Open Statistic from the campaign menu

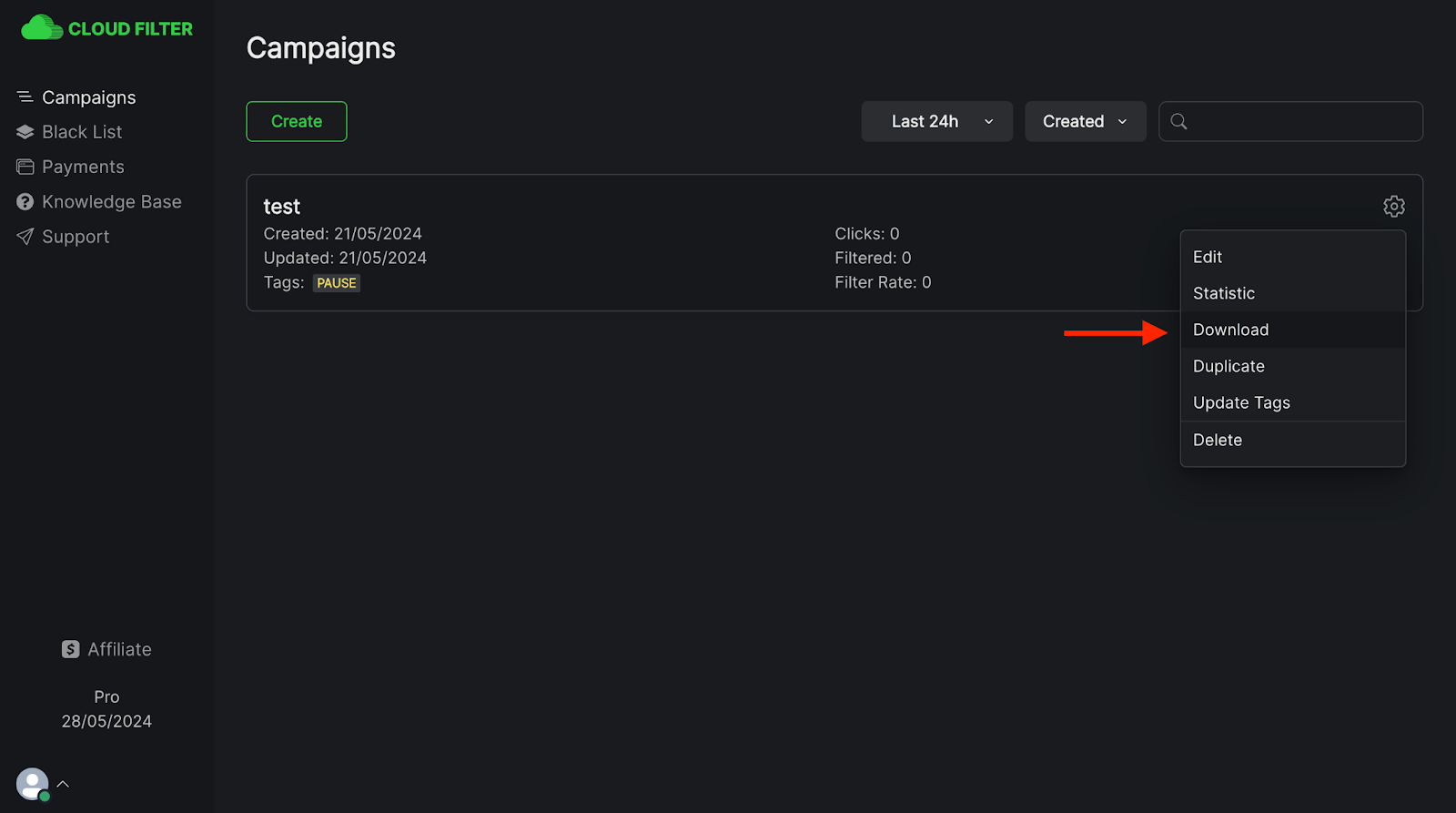1224,293
